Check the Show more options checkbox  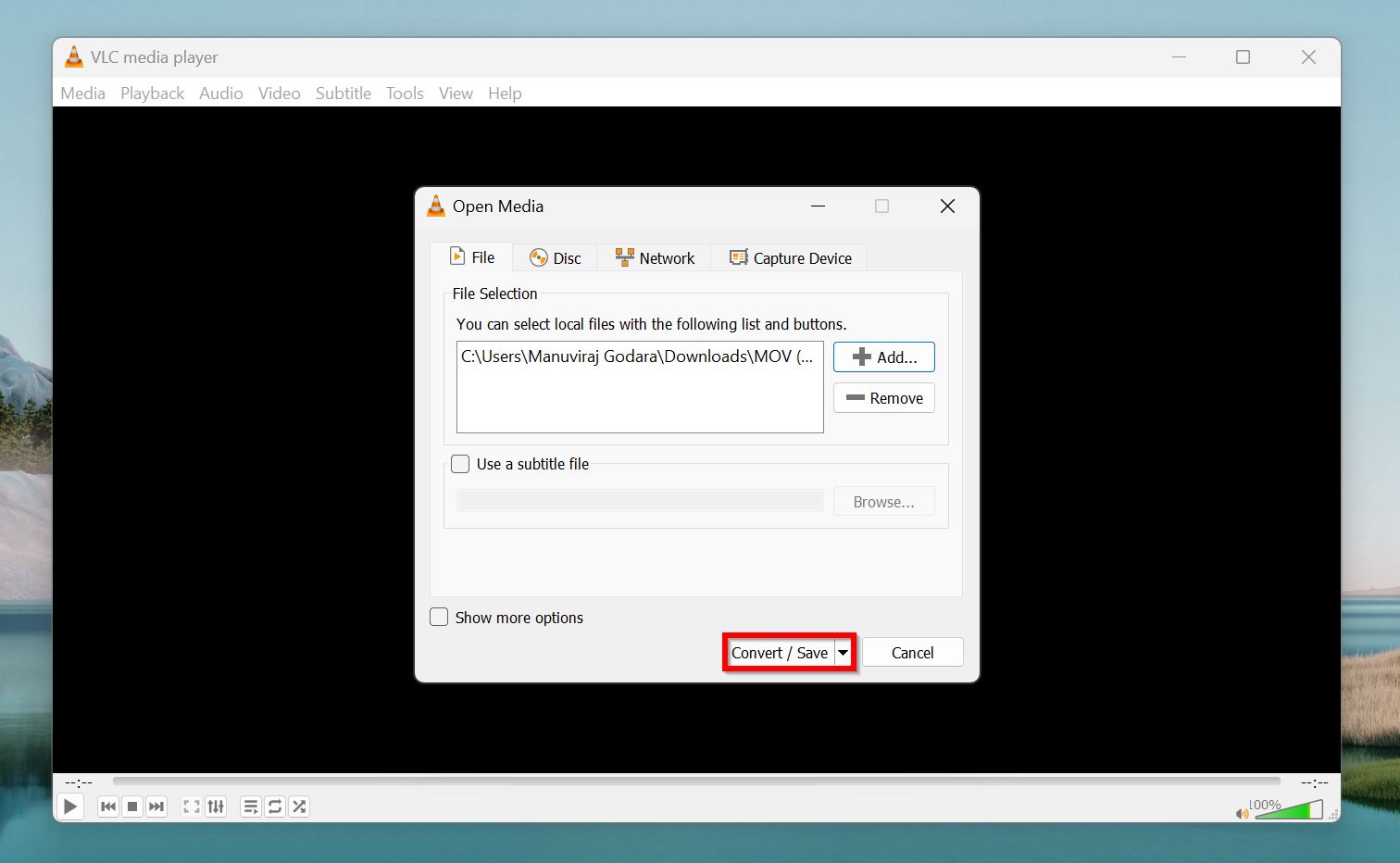[439, 617]
